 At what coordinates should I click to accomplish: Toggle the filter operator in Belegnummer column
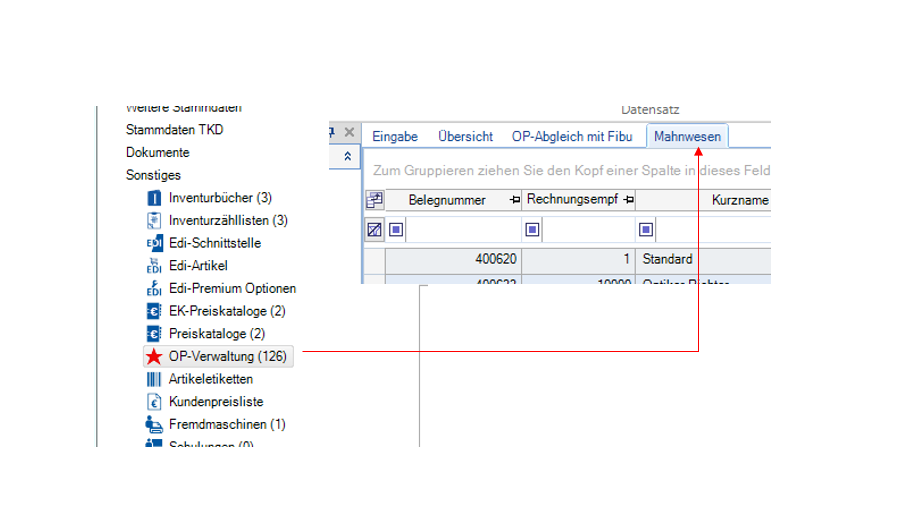[x=397, y=230]
